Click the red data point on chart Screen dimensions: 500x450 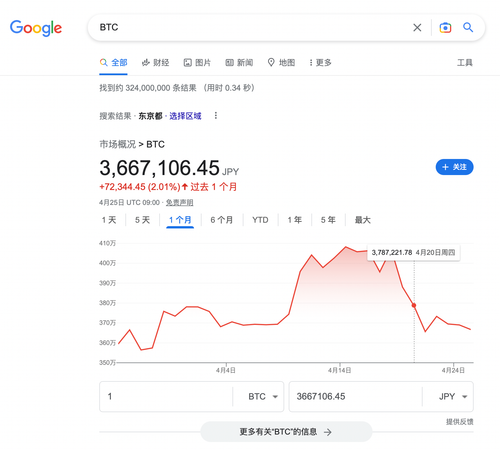tap(414, 305)
